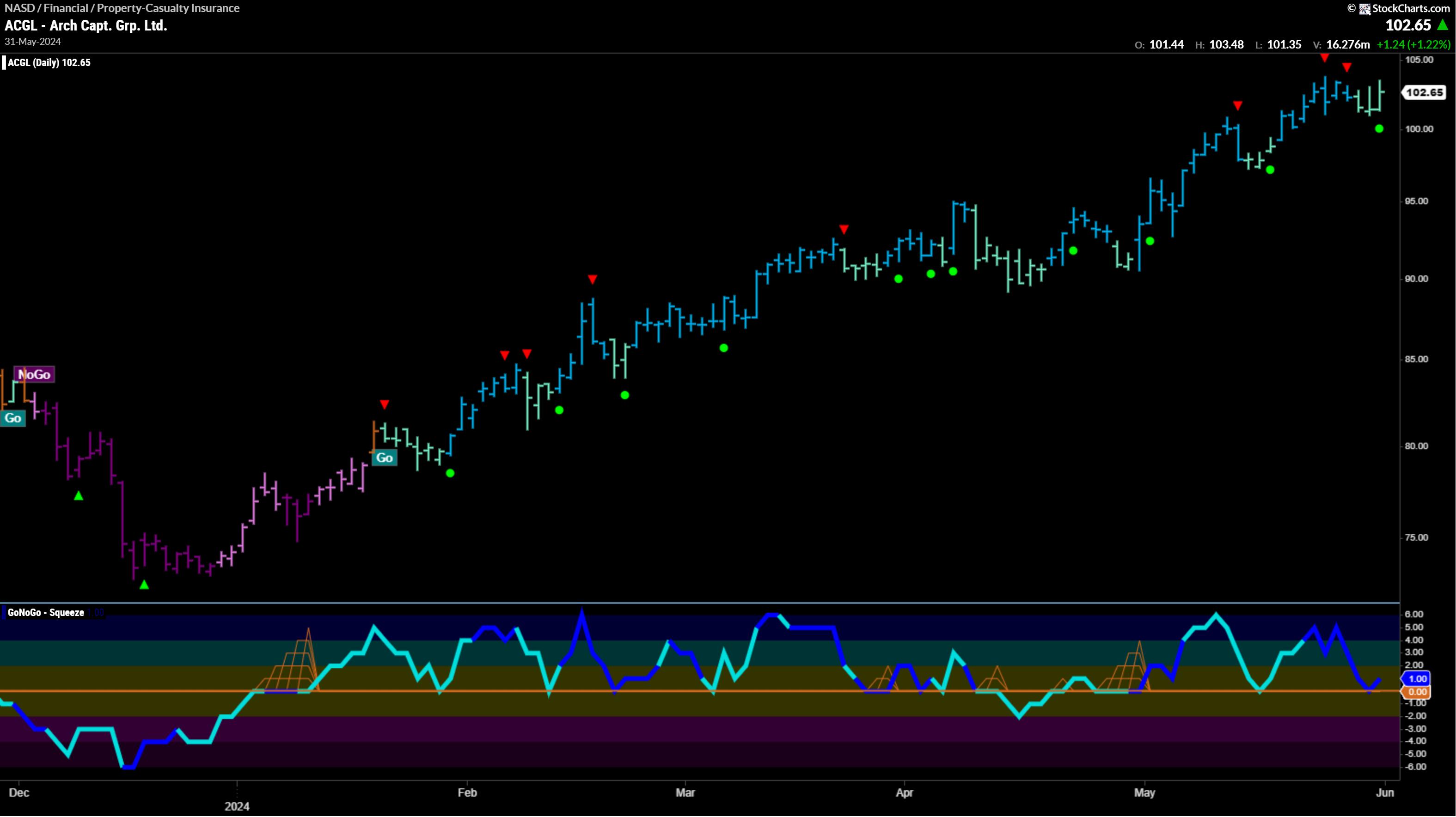Click the Apr label on the time axis

click(x=905, y=793)
